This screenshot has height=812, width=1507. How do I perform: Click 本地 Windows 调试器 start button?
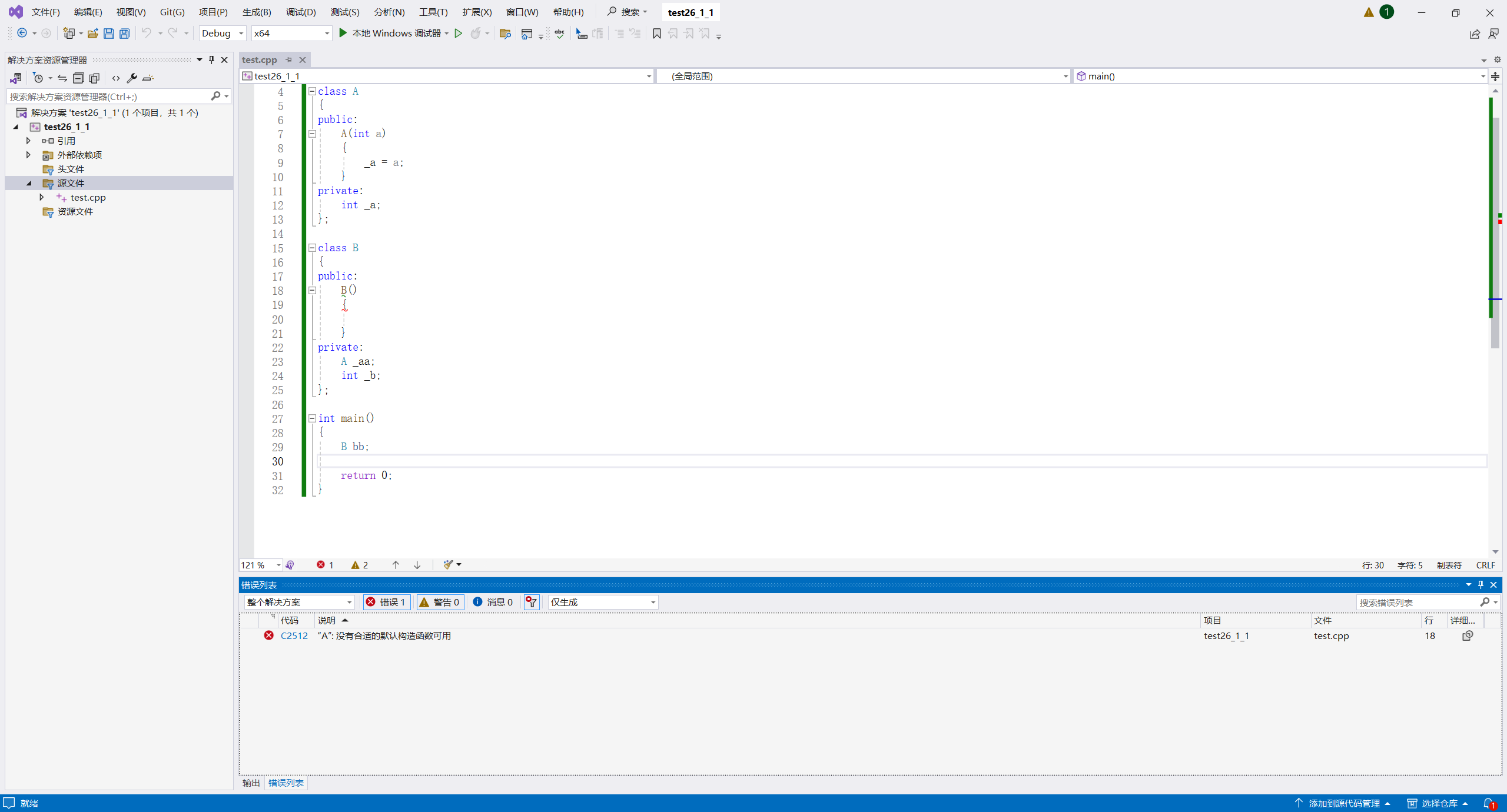pos(391,34)
